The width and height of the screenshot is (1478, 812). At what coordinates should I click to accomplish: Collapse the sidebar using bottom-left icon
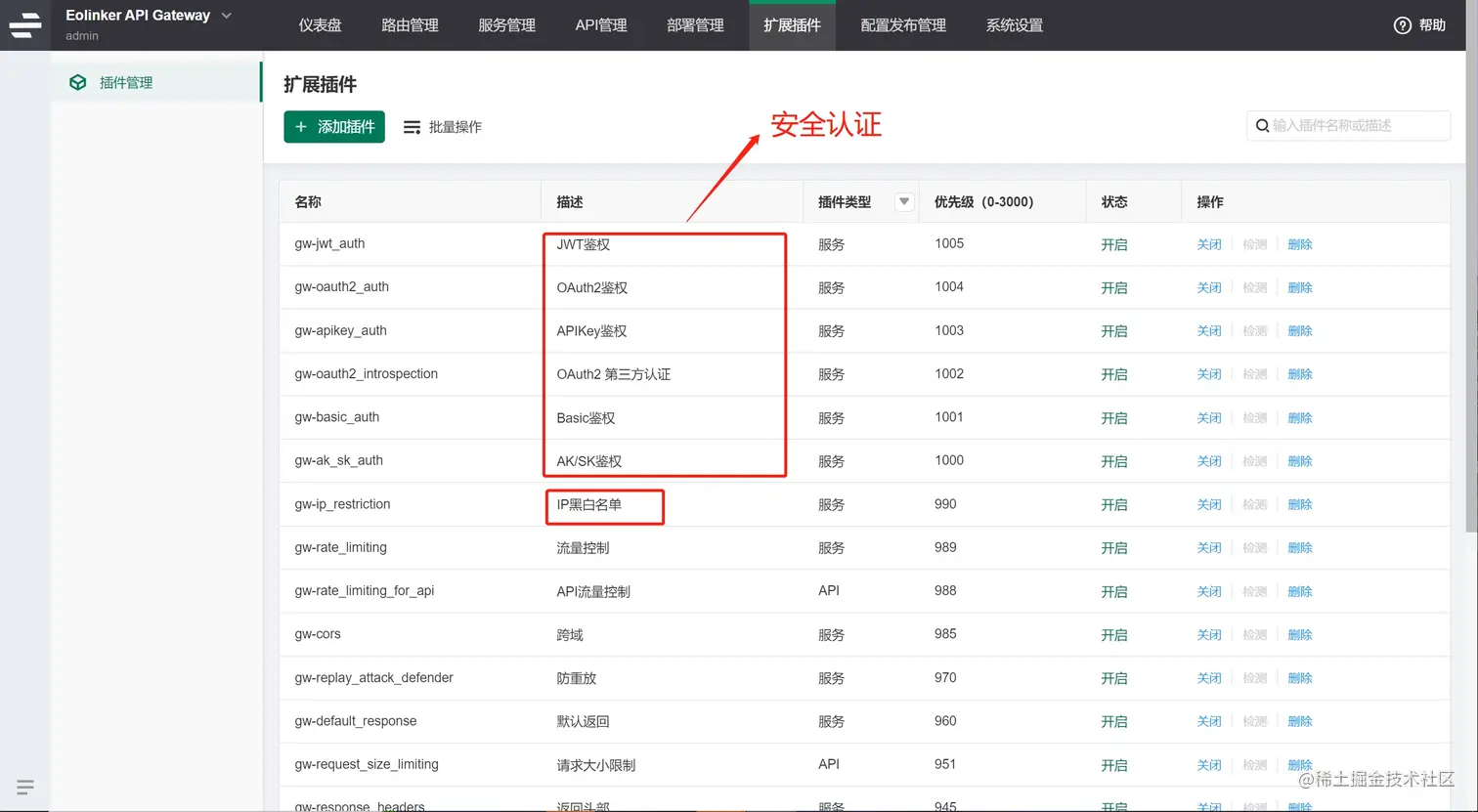pos(24,787)
